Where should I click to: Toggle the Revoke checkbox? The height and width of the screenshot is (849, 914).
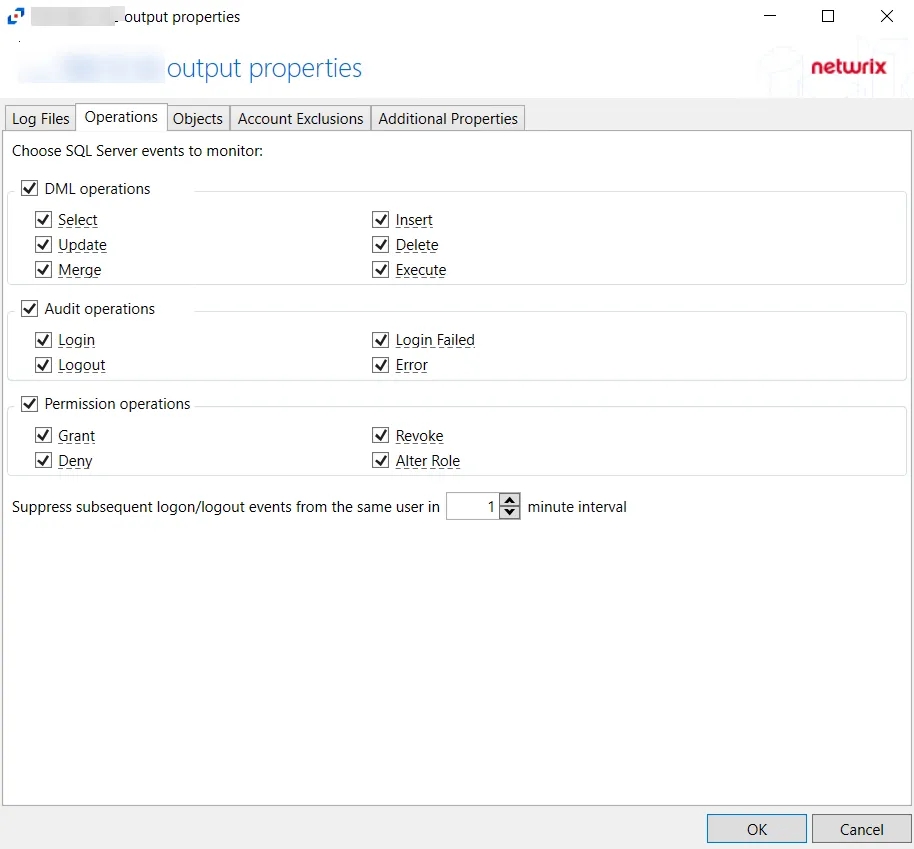(381, 435)
